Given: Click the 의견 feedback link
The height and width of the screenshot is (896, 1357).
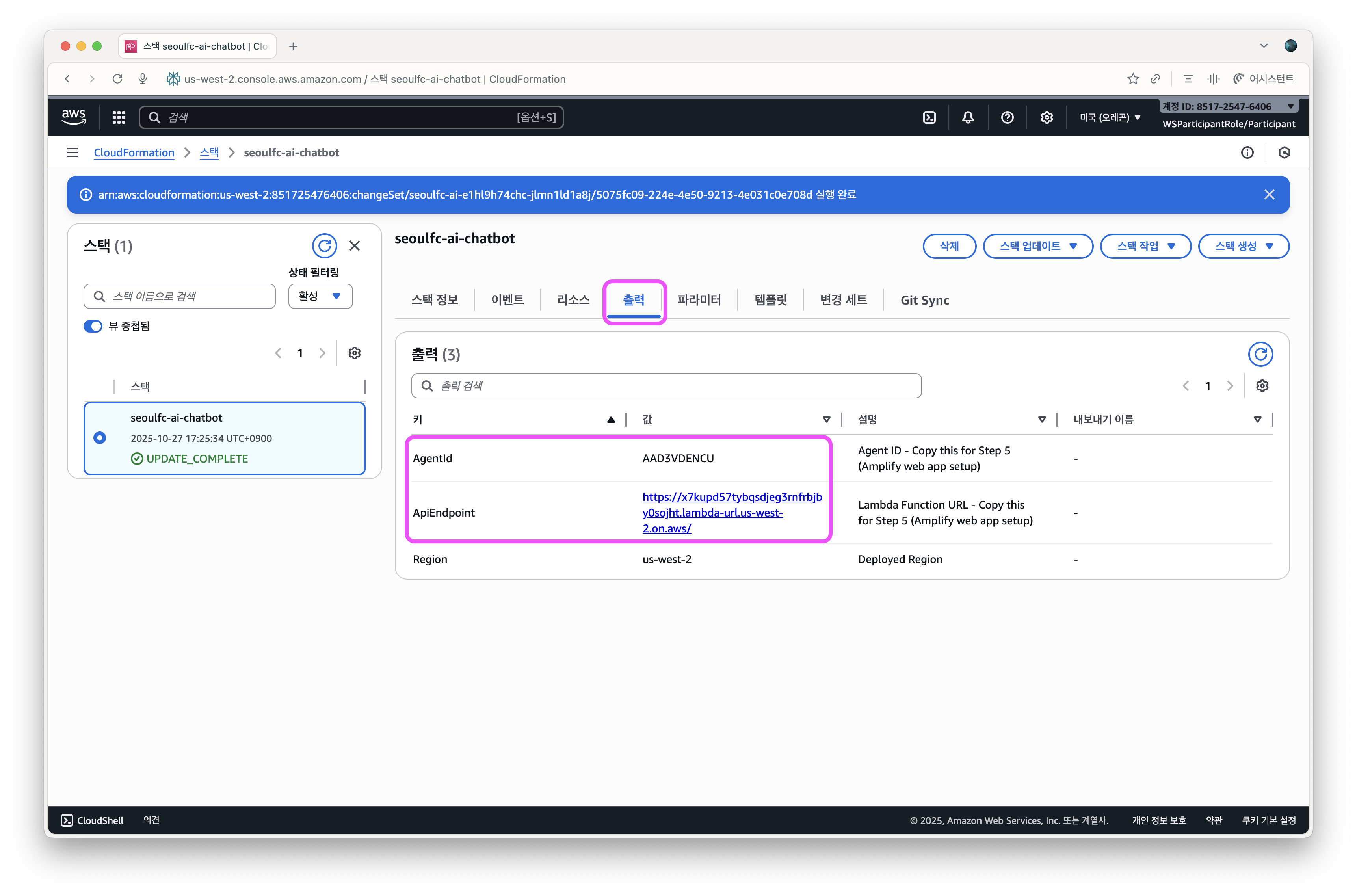Looking at the screenshot, I should point(151,820).
